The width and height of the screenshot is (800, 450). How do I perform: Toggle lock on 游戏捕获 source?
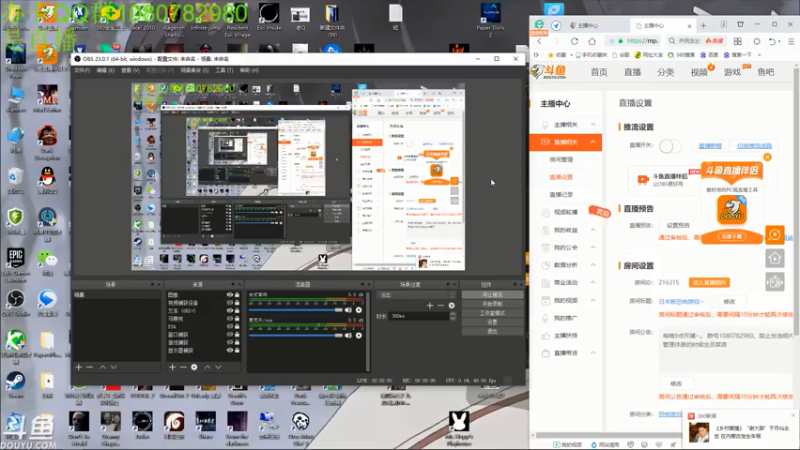237,342
